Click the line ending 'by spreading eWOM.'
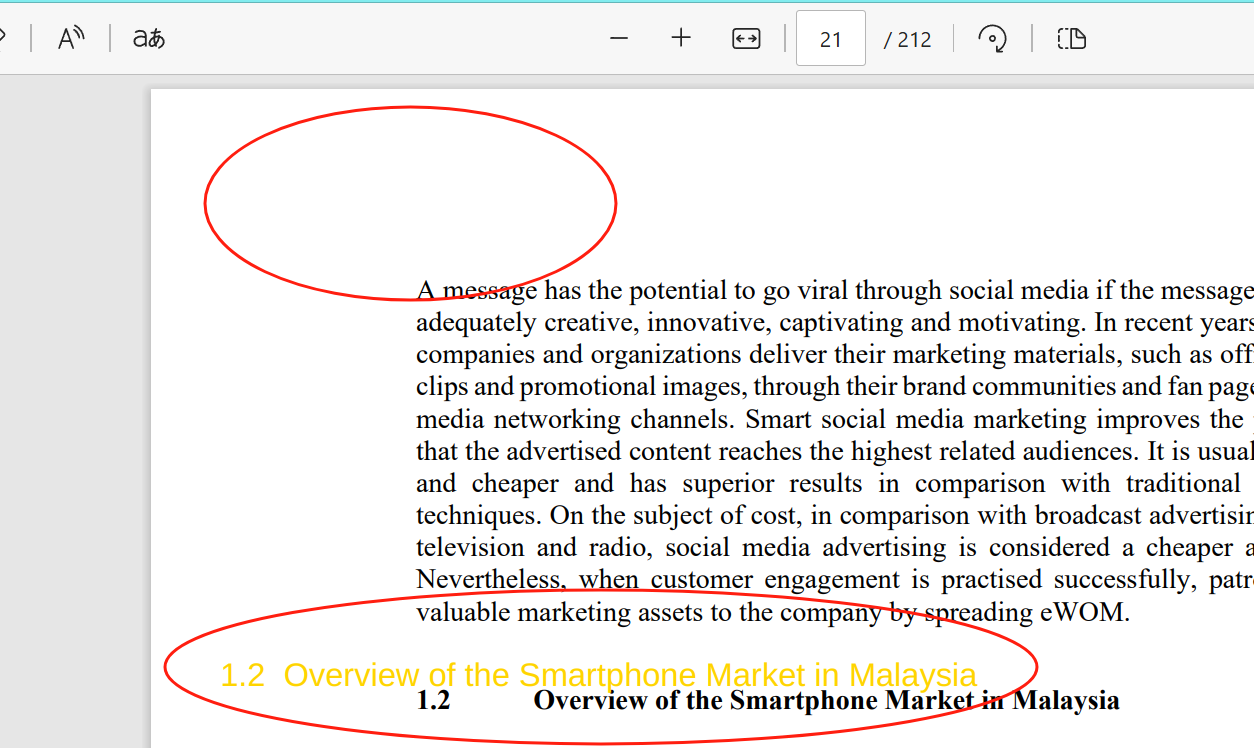This screenshot has width=1254, height=748. coord(773,612)
